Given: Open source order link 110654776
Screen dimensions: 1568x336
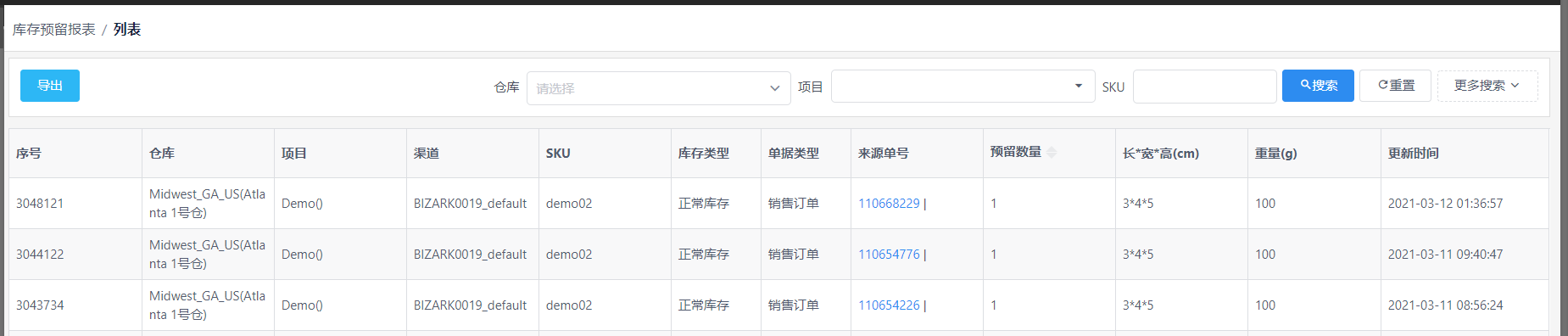Looking at the screenshot, I should 889,255.
